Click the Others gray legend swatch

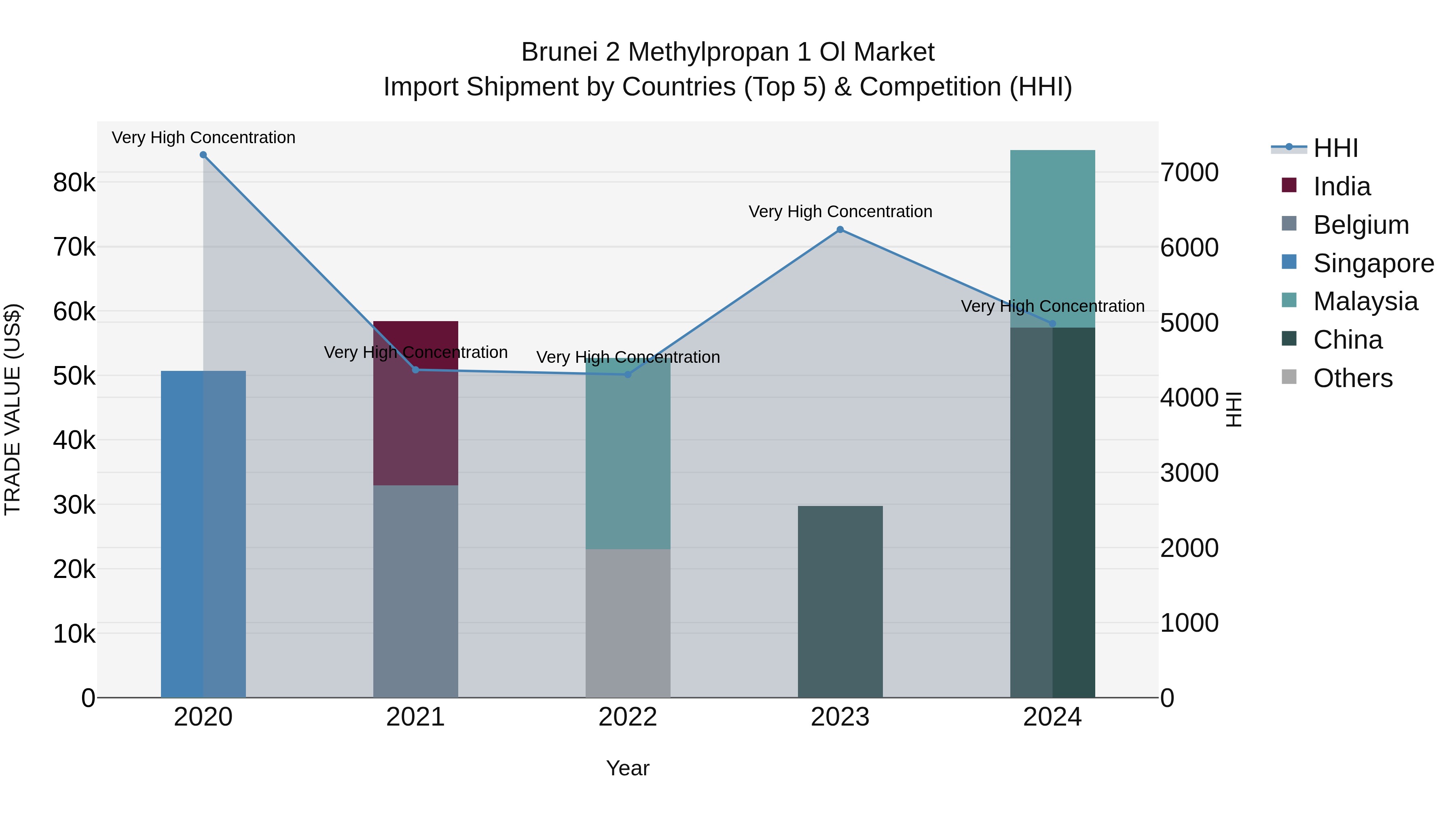point(1289,377)
